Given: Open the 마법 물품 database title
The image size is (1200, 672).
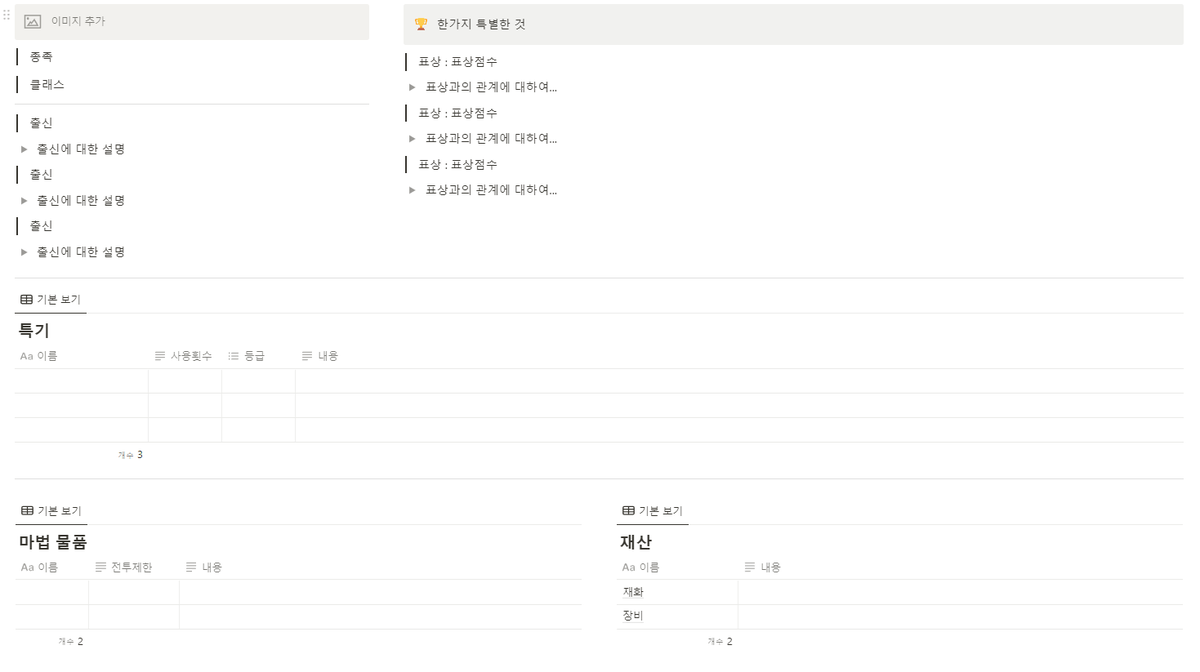Looking at the screenshot, I should (x=53, y=542).
